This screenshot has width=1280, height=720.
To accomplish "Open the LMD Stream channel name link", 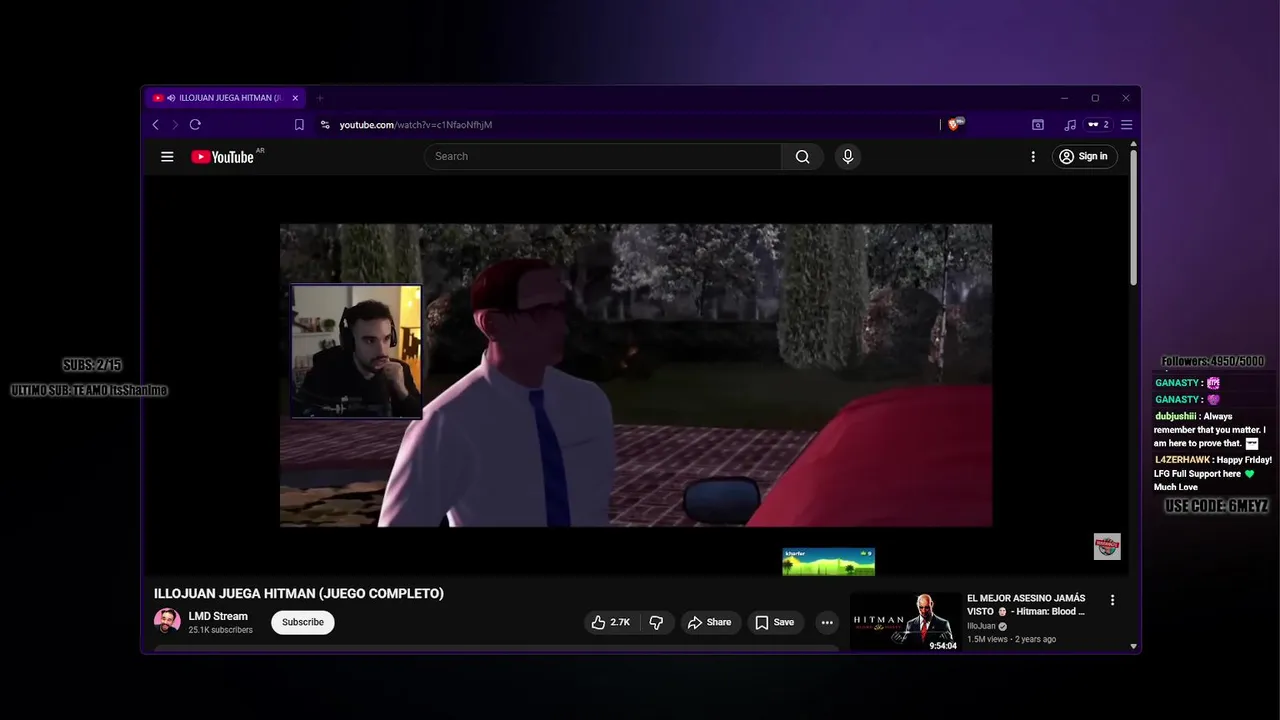I will coord(218,616).
